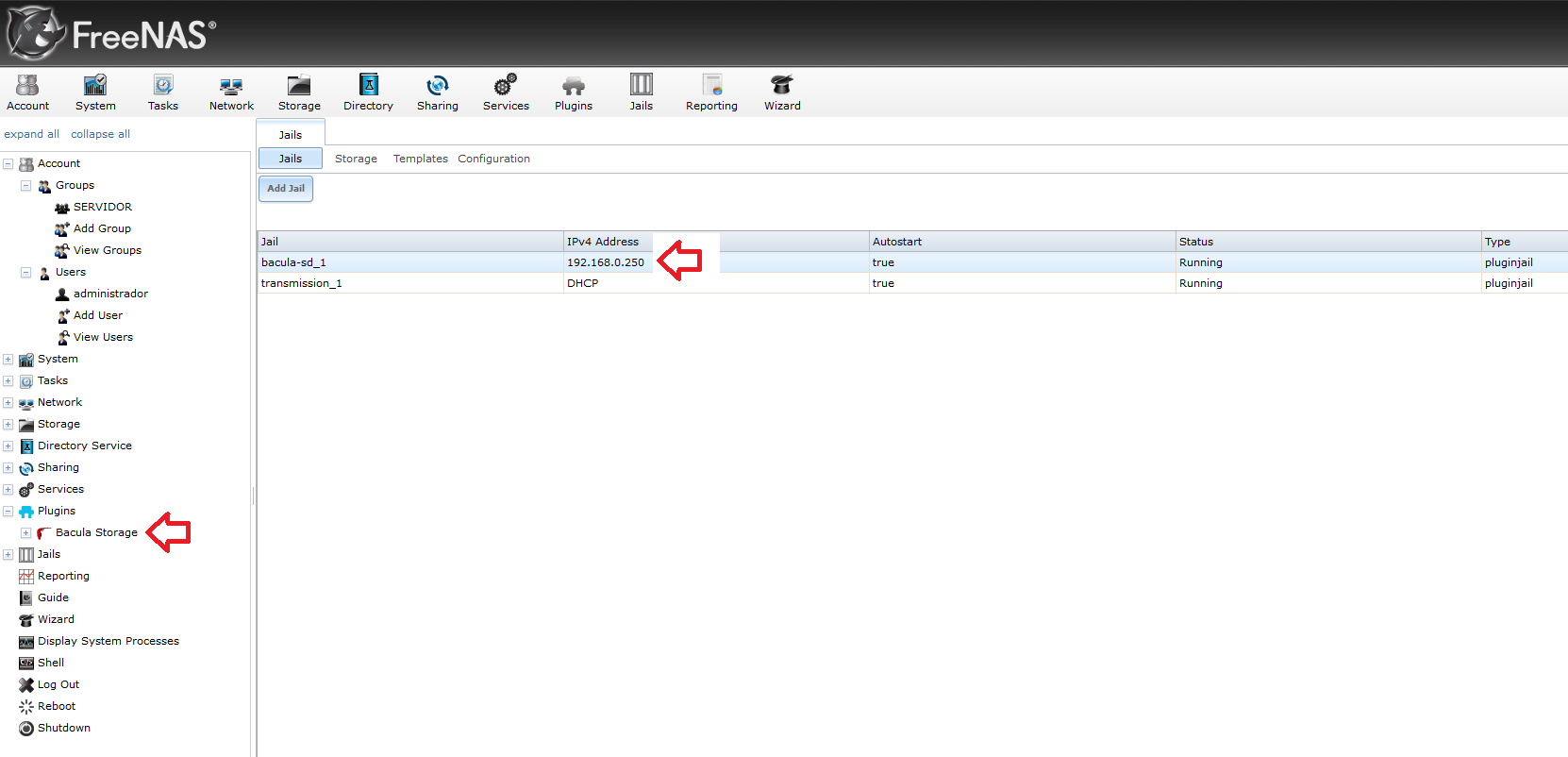Collapse the Users tree node
Viewport: 1568px width, 757px height.
click(26, 273)
